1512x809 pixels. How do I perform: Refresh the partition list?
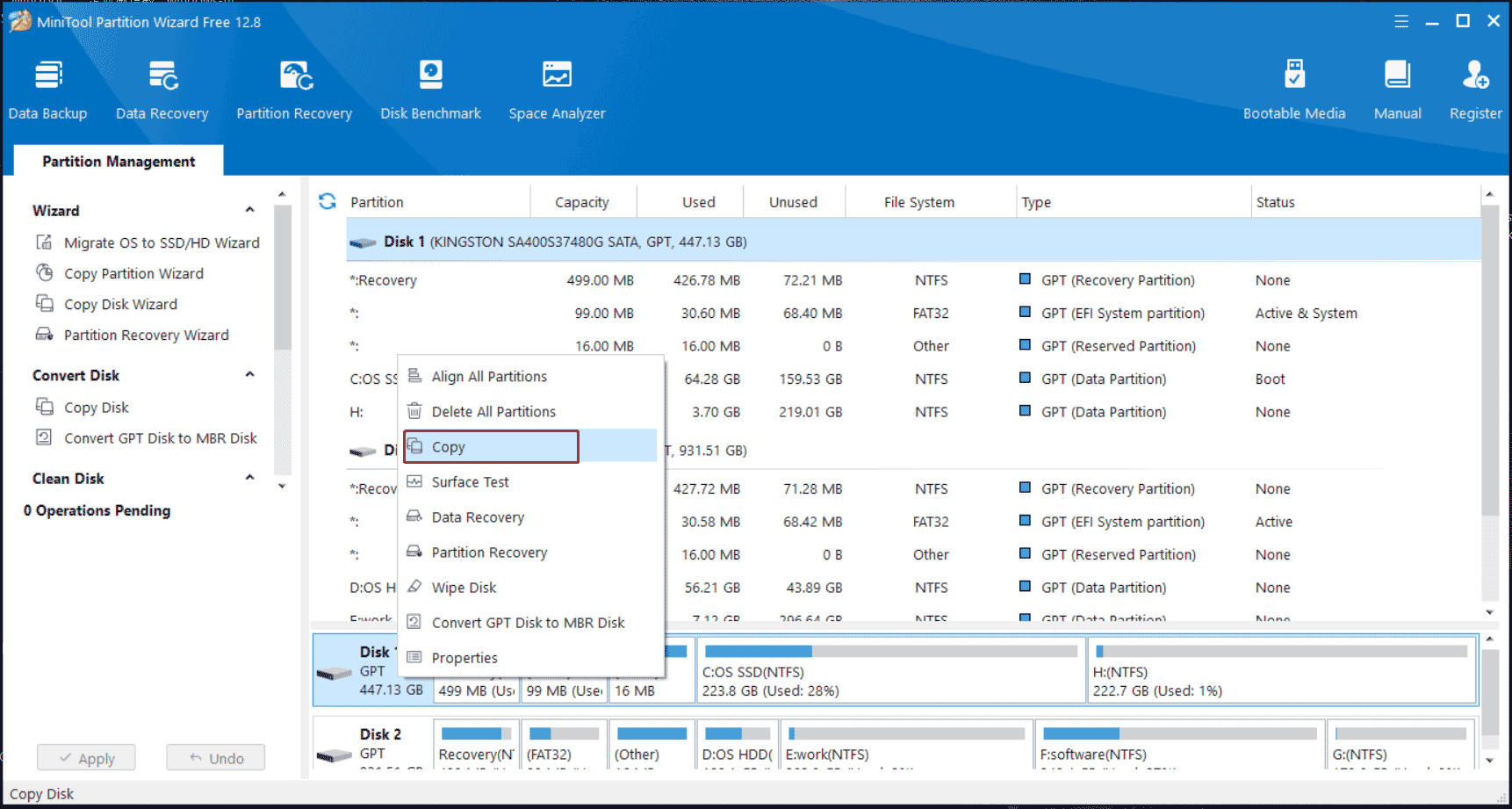(328, 201)
